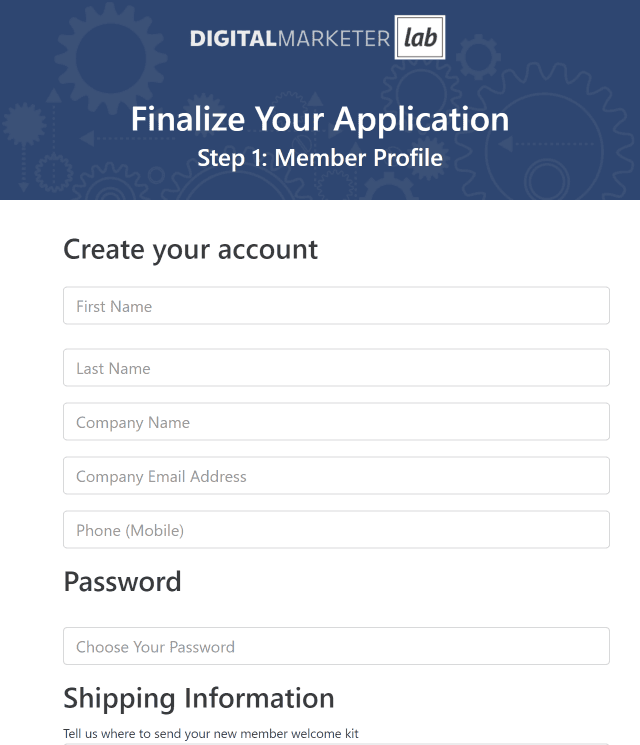This screenshot has height=745, width=640.
Task: Focus the First Name field
Action: point(336,306)
